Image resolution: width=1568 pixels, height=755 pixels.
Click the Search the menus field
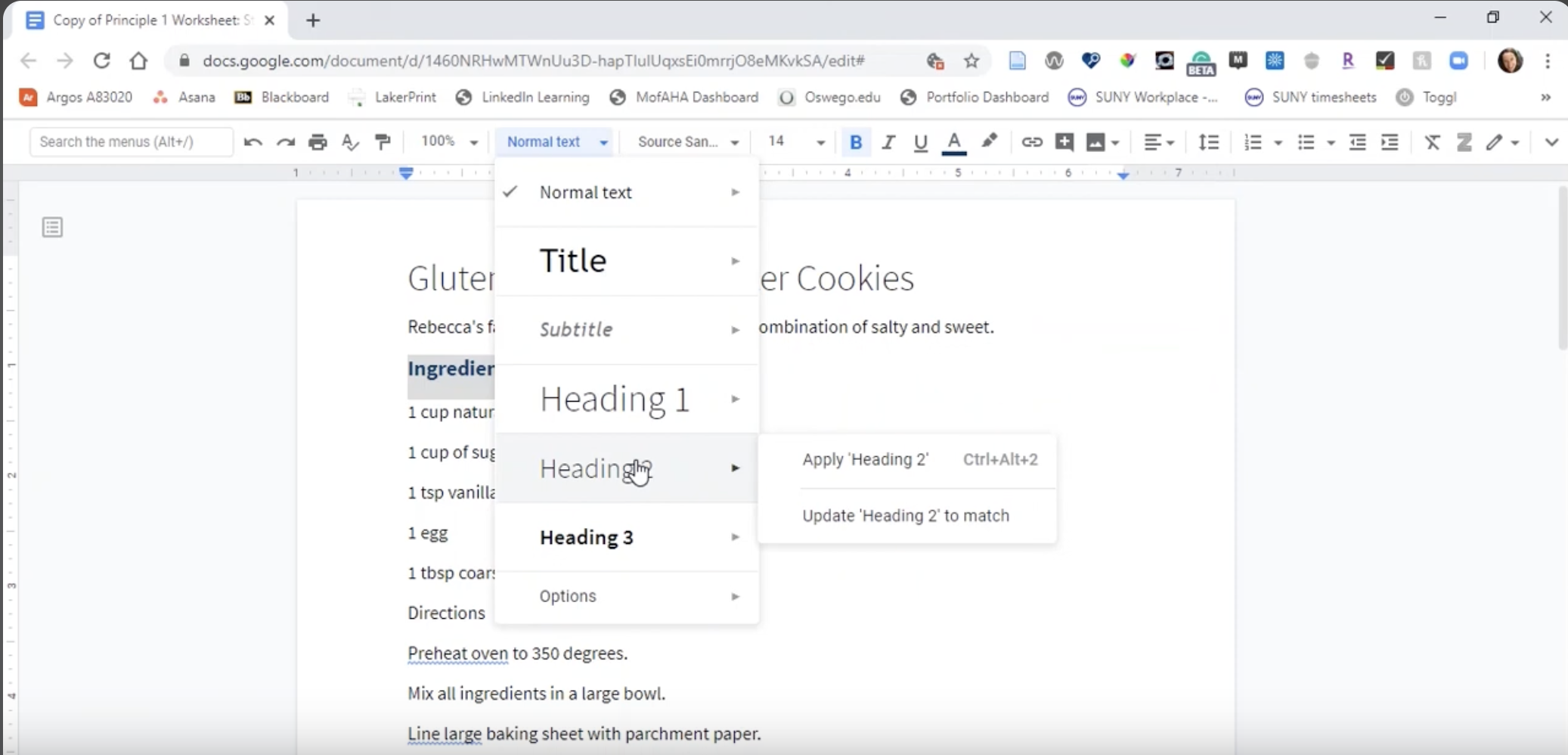pos(132,141)
